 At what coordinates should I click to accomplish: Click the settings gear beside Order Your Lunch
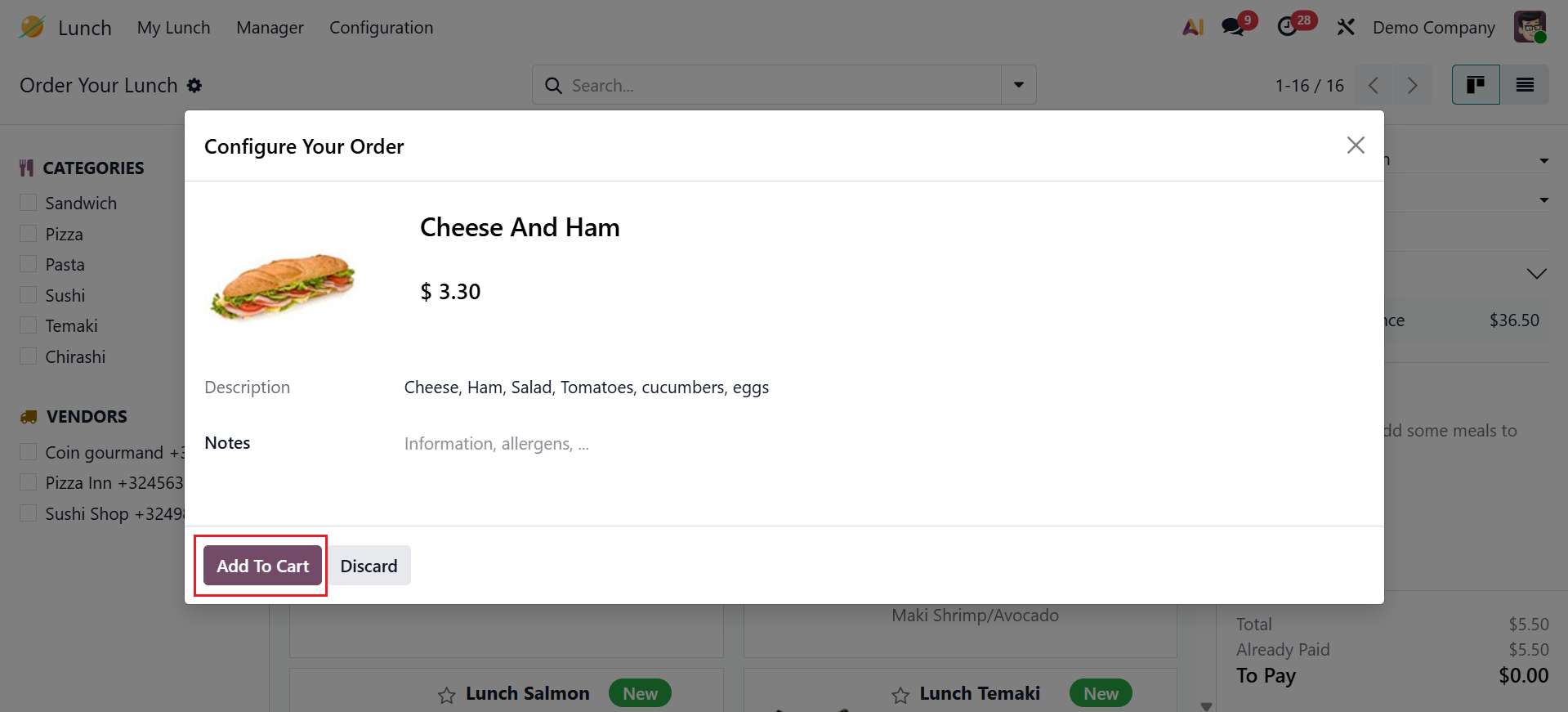pyautogui.click(x=194, y=85)
